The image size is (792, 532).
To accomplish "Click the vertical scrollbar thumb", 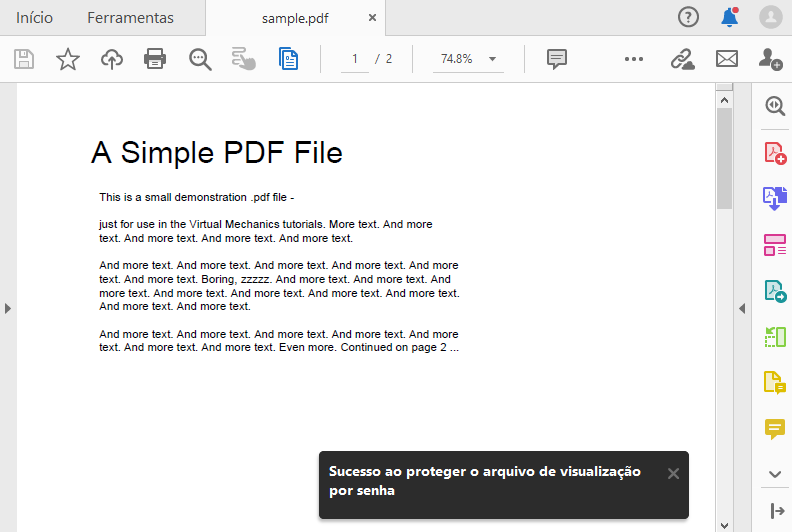I will coord(724,158).
